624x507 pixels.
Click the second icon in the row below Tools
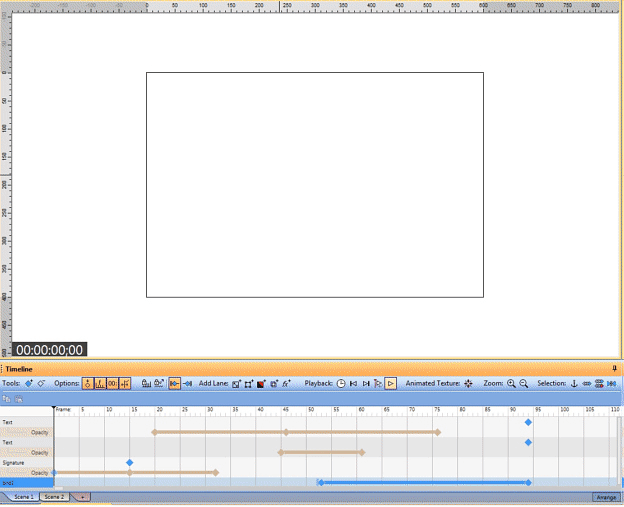pos(18,398)
